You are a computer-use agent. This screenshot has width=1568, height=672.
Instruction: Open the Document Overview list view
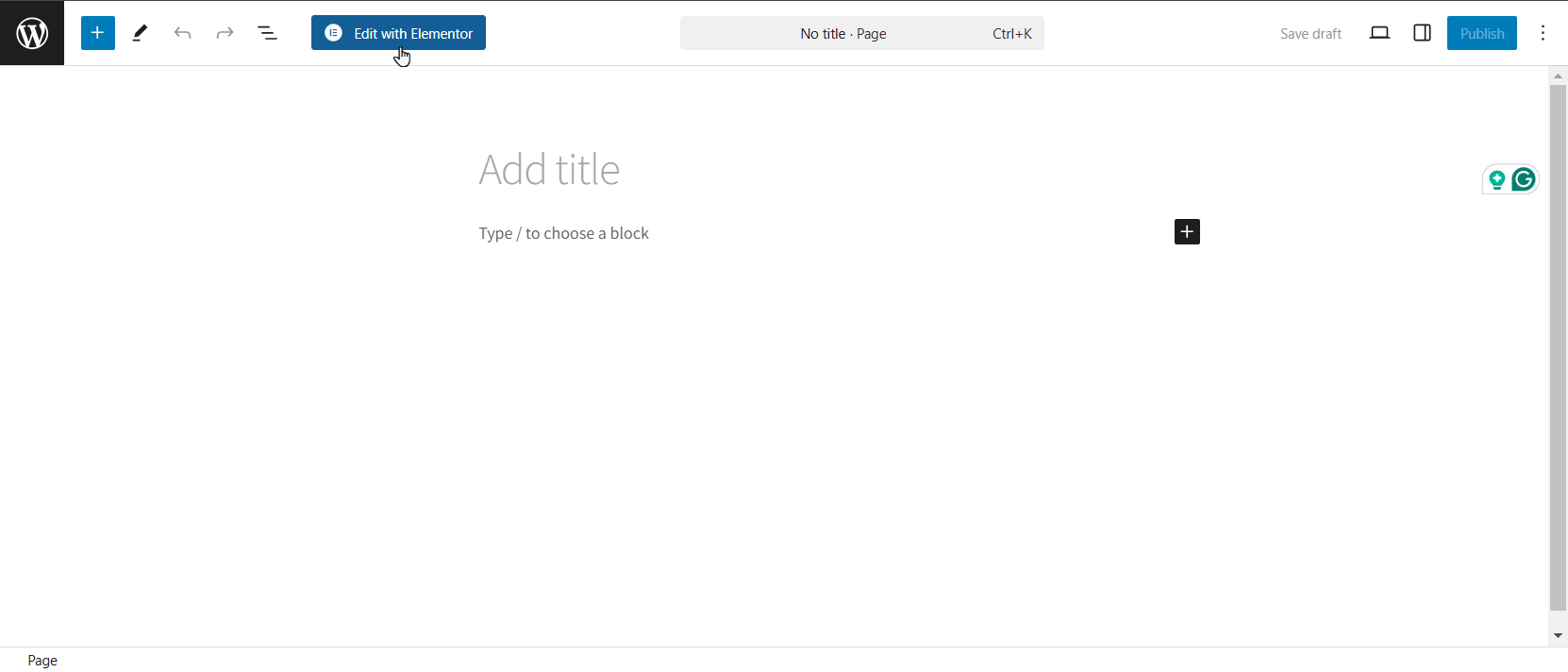(x=268, y=33)
